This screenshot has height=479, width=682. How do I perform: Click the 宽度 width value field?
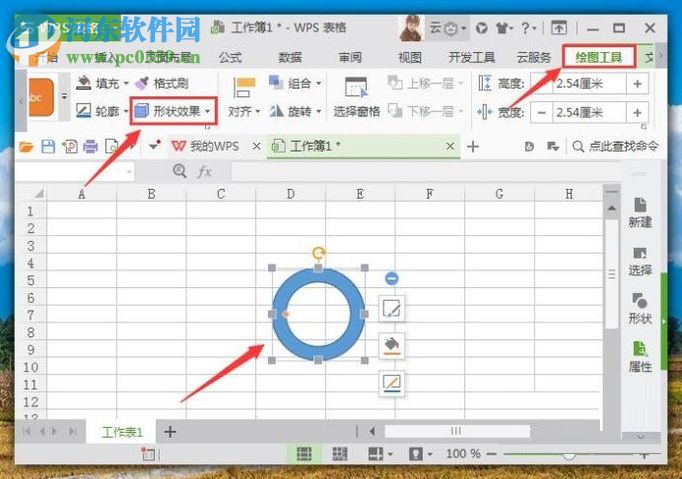[x=589, y=113]
